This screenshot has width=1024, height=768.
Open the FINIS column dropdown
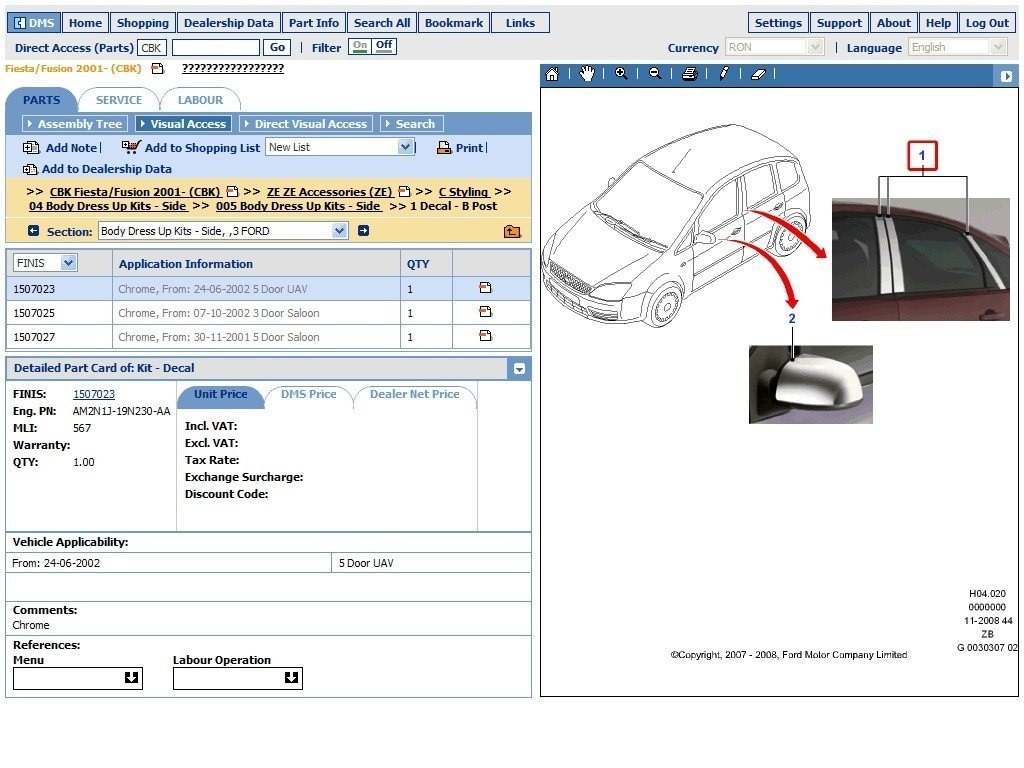coord(68,263)
